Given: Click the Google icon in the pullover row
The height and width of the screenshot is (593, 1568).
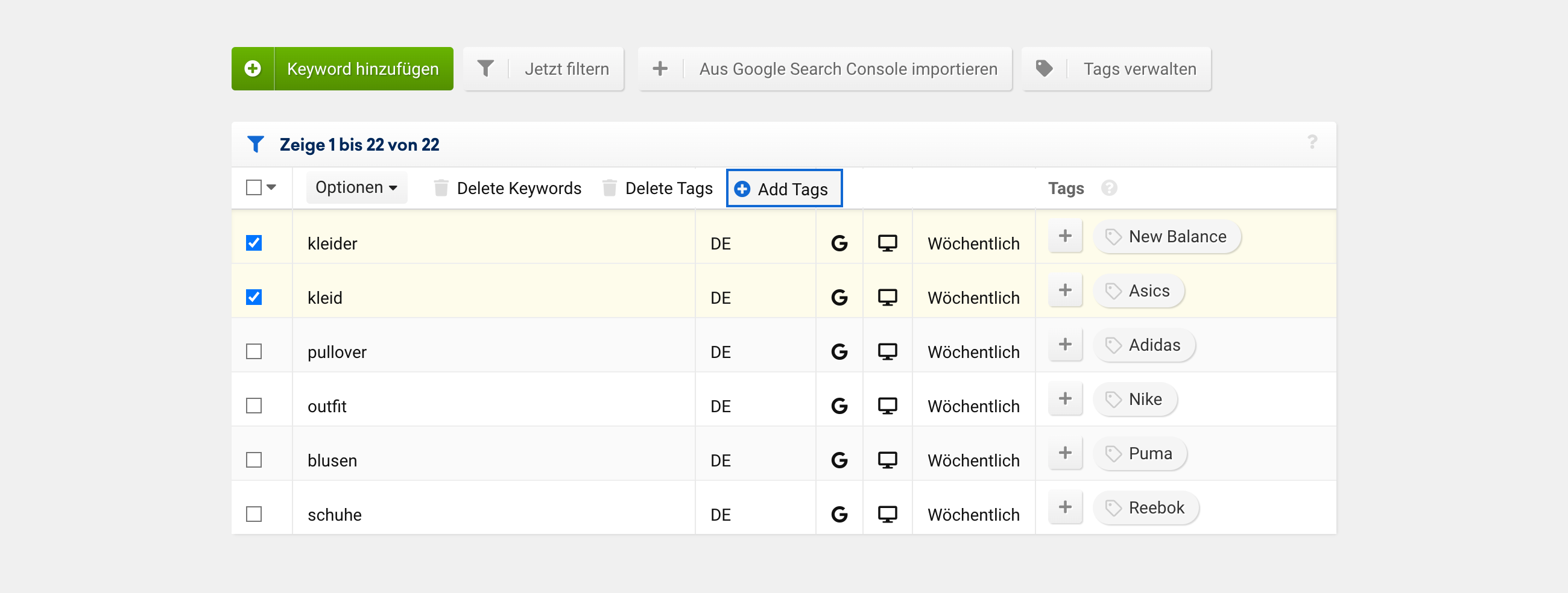Looking at the screenshot, I should coord(839,352).
